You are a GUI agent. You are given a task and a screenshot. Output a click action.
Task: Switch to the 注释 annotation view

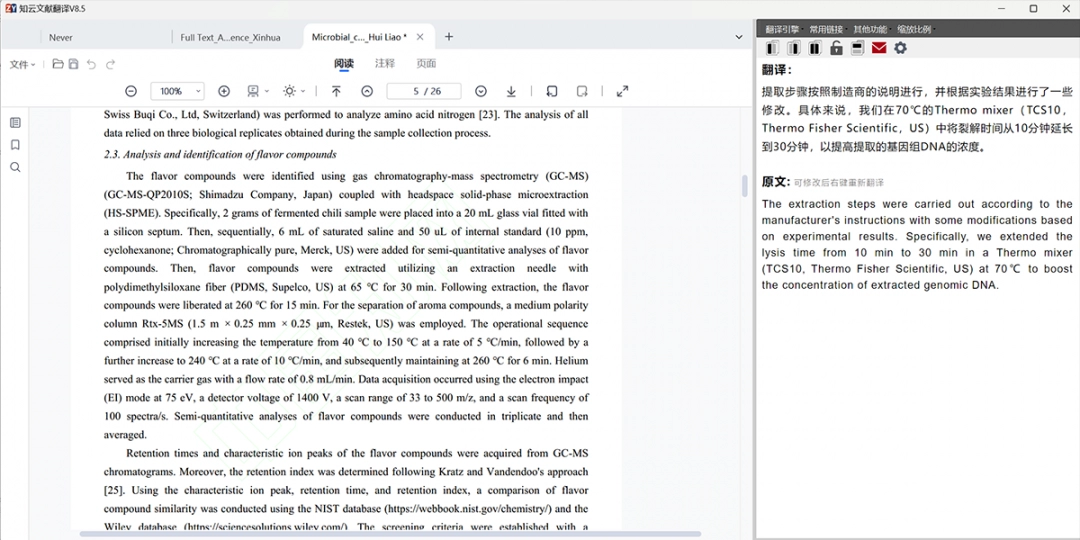[385, 64]
